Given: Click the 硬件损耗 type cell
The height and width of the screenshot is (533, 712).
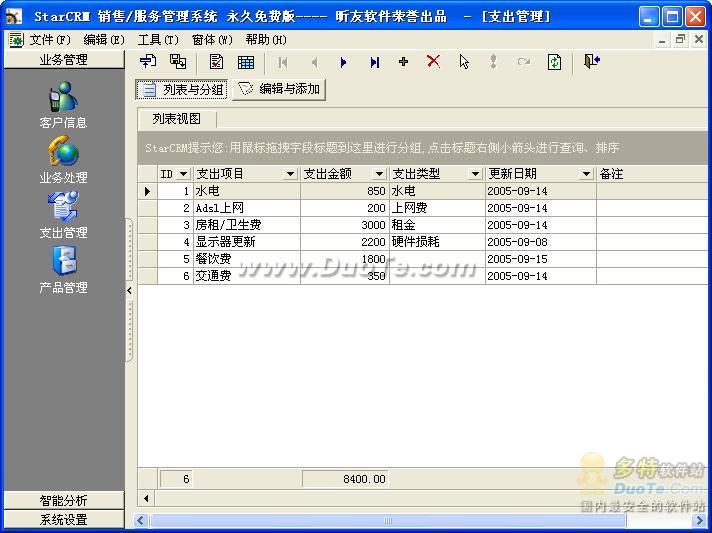Looking at the screenshot, I should click(437, 242).
